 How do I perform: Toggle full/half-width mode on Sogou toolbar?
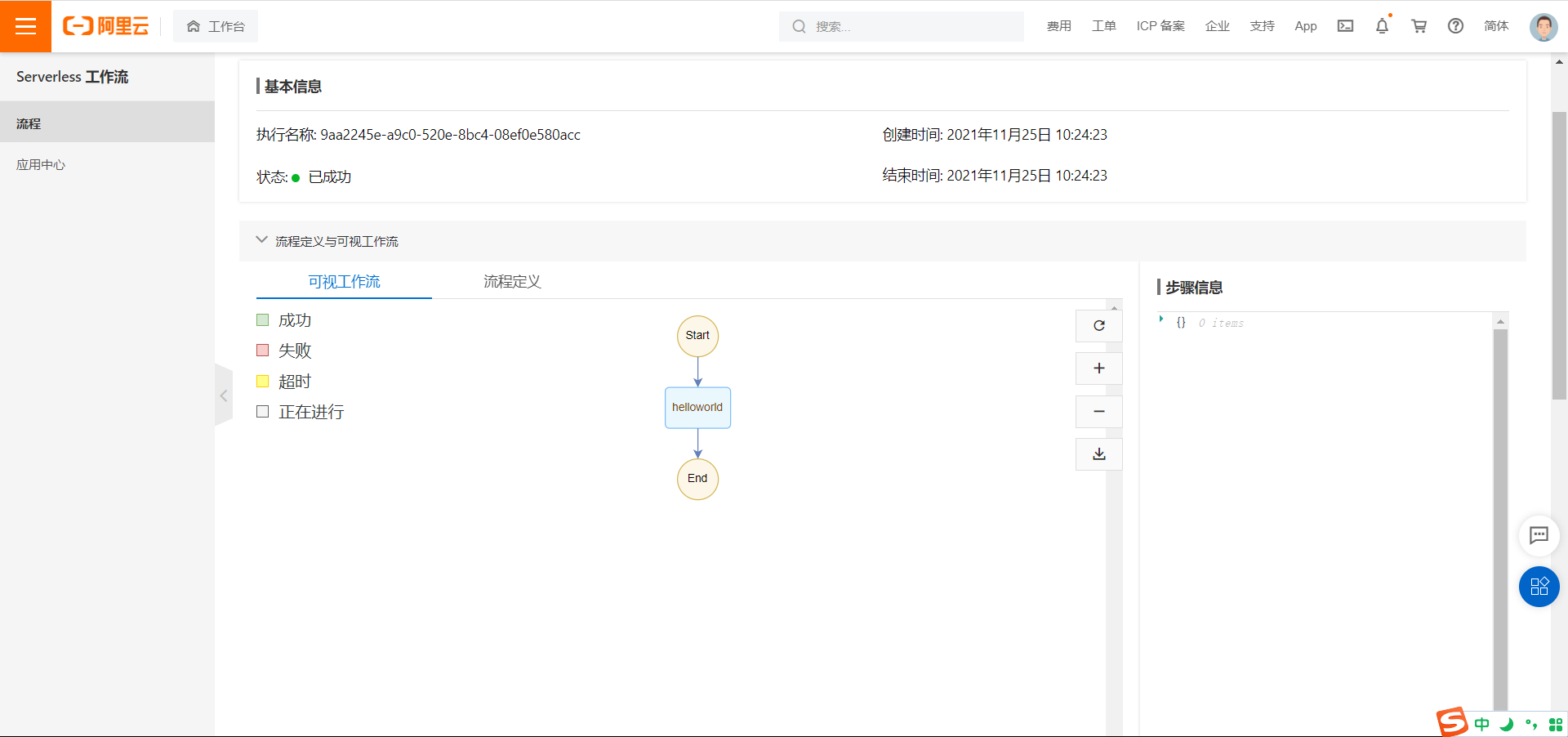1507,725
